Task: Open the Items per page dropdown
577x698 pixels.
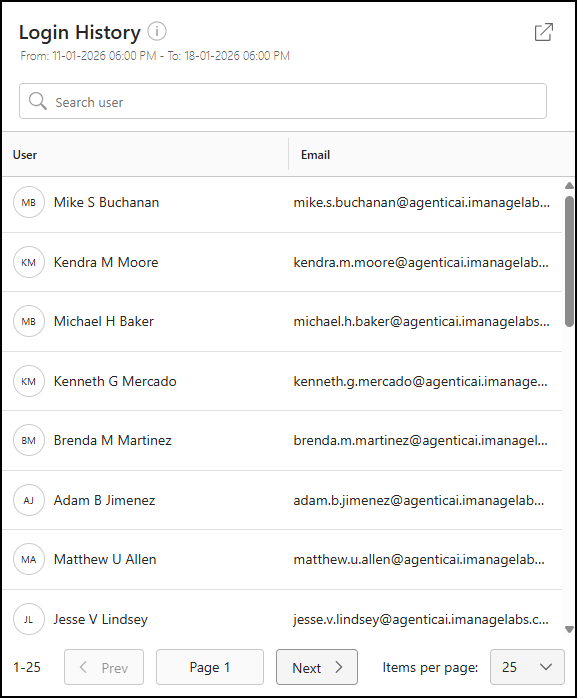Action: pyautogui.click(x=527, y=667)
